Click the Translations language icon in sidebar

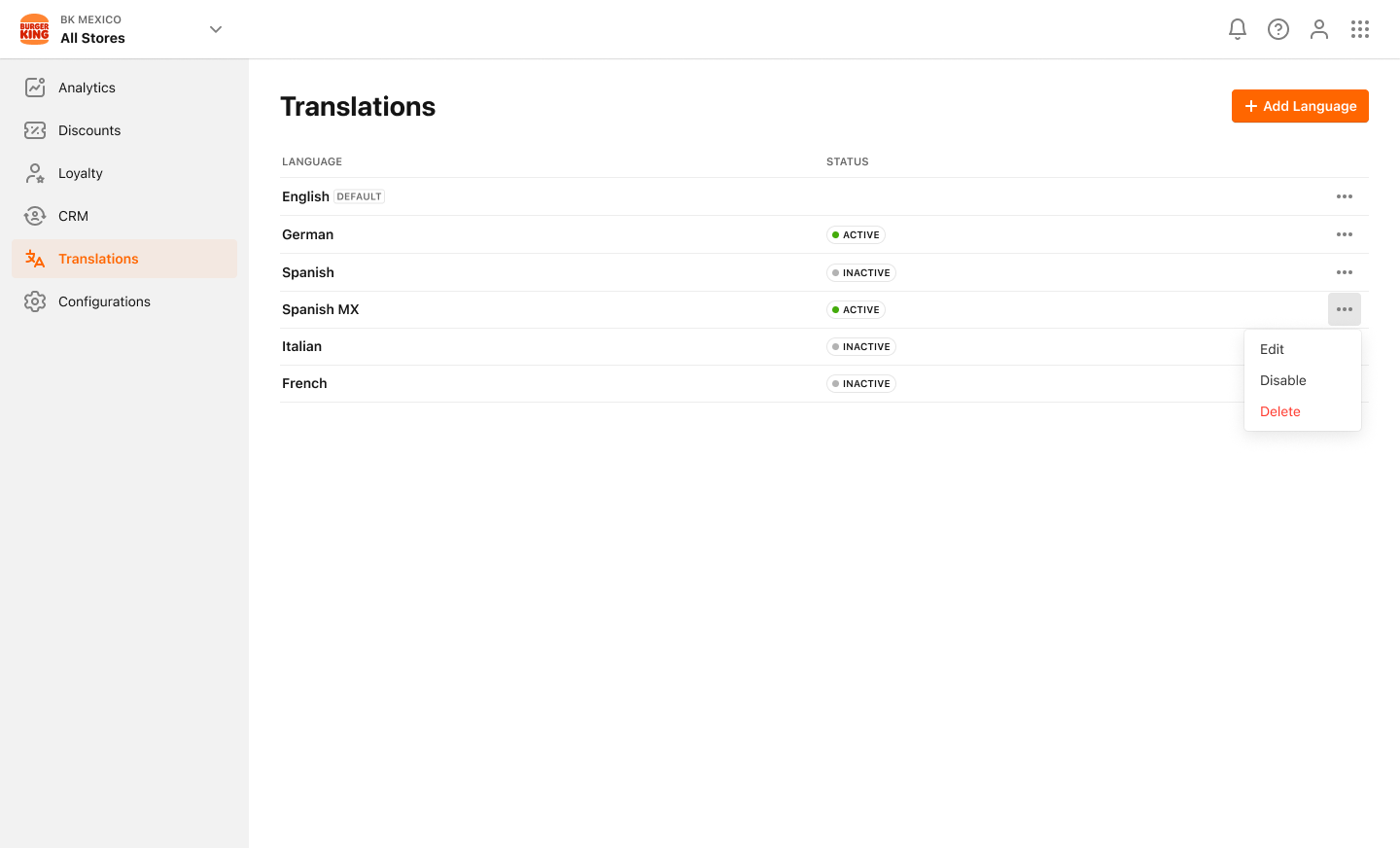[35, 259]
